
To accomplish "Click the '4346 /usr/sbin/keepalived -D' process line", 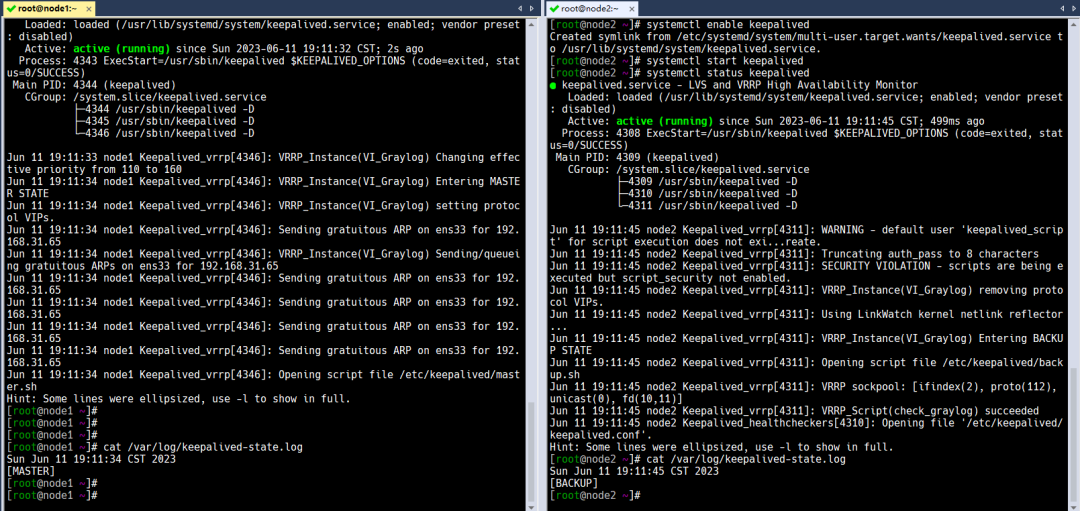I will point(163,133).
